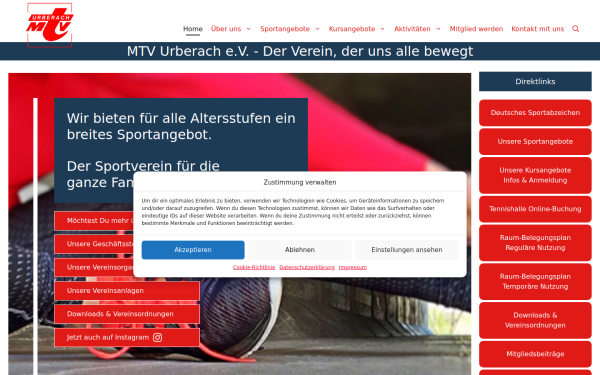Accept cookies with Akzeptieren button
This screenshot has width=600, height=375.
pos(193,249)
